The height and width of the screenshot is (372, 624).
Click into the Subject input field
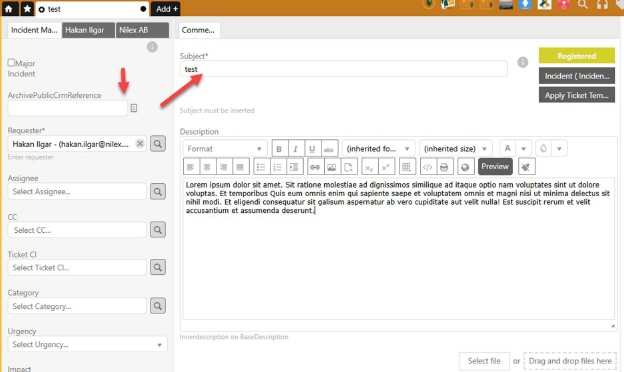[343, 69]
